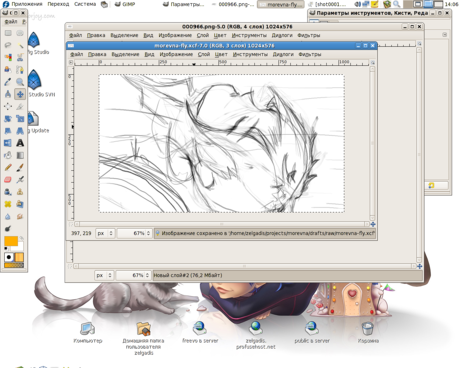Select the Clone stamp tool
The width and height of the screenshot is (460, 368).
point(20,192)
